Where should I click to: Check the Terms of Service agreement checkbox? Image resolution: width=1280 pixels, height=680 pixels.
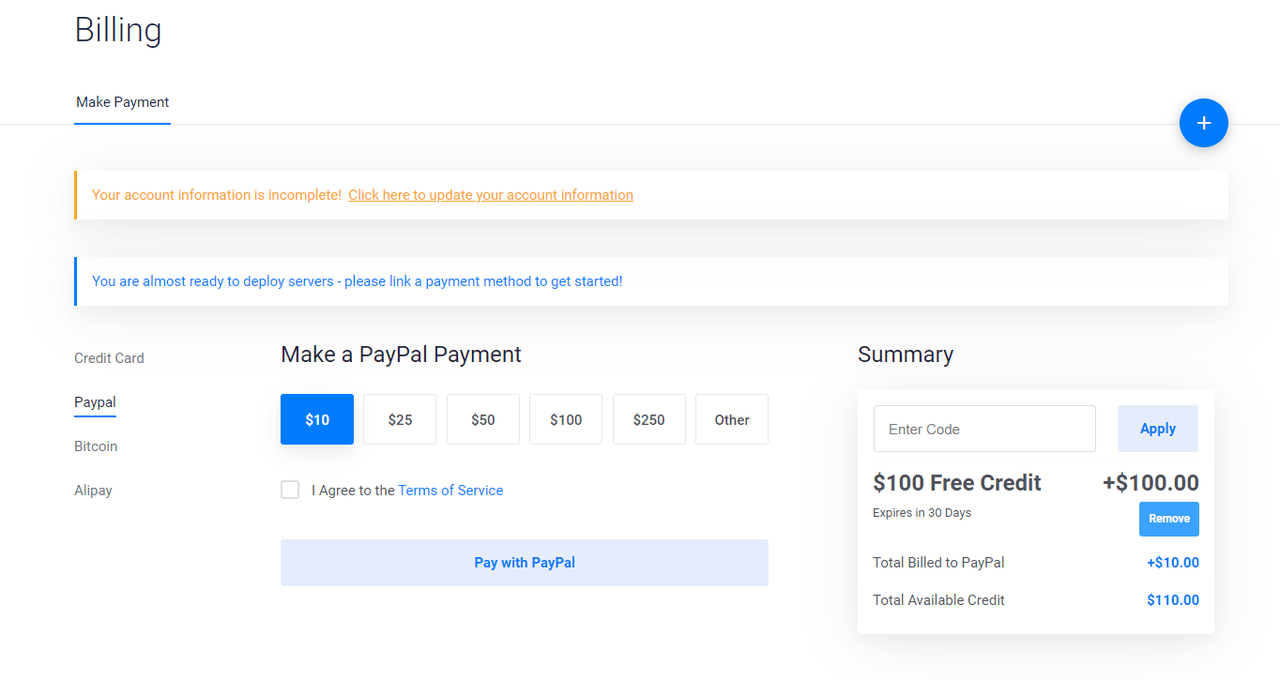coord(290,490)
